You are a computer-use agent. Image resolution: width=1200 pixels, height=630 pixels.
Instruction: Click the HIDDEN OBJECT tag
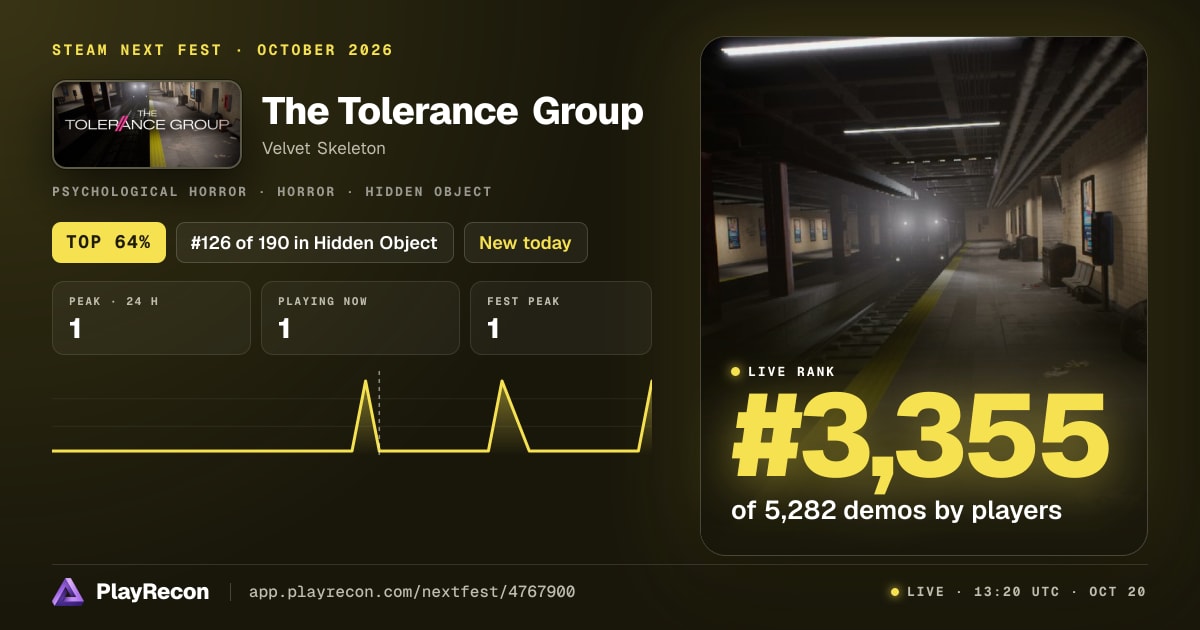coord(428,191)
